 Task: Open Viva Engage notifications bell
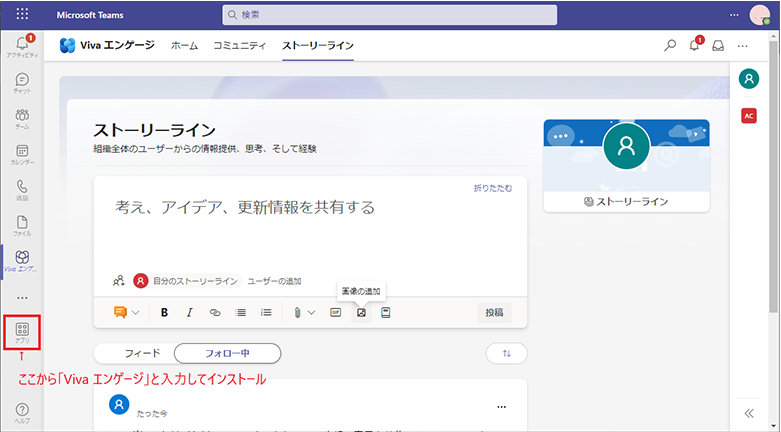pyautogui.click(x=695, y=45)
